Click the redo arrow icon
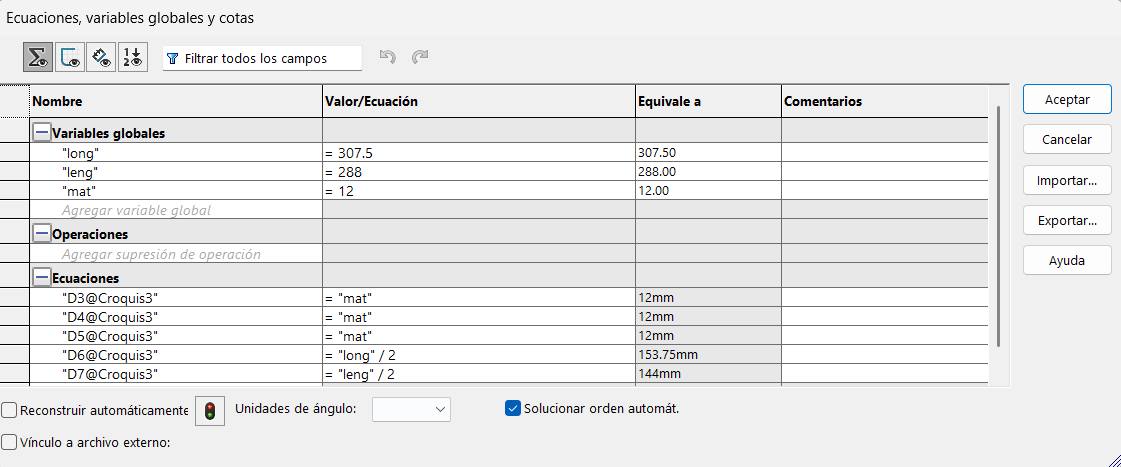 tap(420, 58)
